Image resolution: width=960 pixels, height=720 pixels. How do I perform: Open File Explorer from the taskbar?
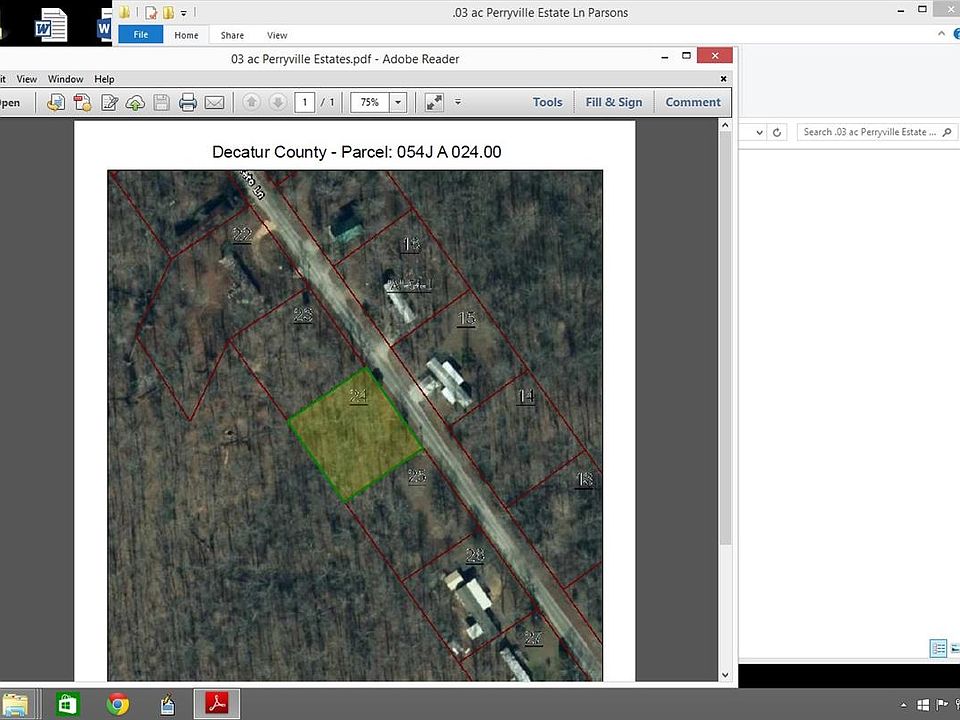pos(17,704)
